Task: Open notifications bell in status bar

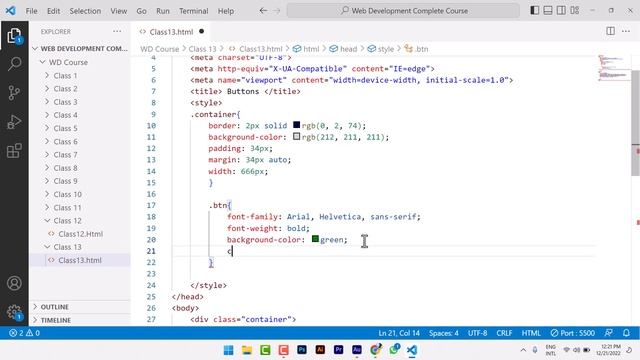Action: tap(627, 333)
